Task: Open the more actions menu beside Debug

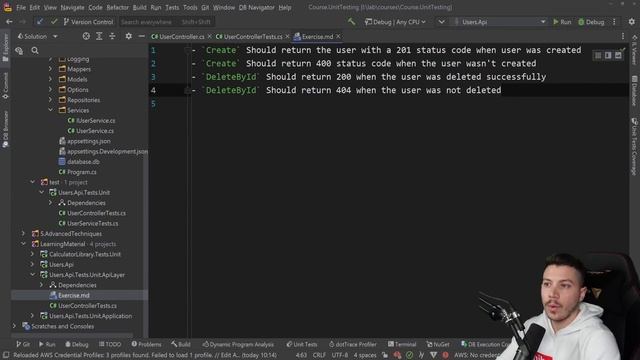Action: click(x=614, y=22)
